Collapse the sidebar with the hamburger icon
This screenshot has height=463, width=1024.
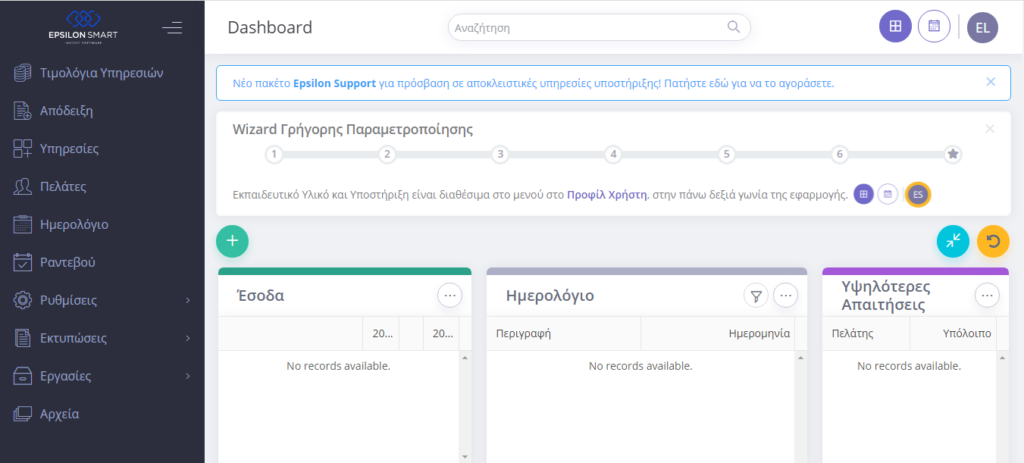[172, 27]
